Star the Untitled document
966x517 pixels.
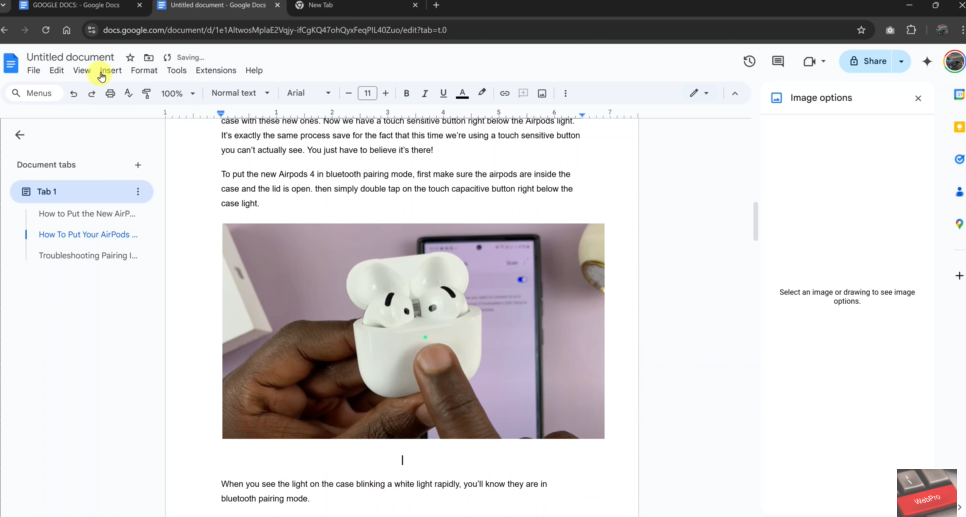pos(130,57)
